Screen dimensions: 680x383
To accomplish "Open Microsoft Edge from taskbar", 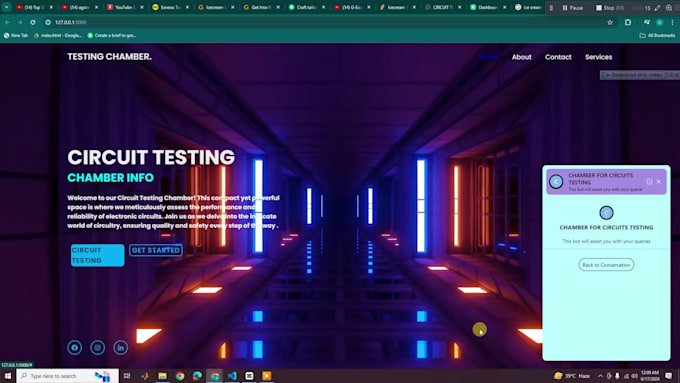I will coord(197,376).
